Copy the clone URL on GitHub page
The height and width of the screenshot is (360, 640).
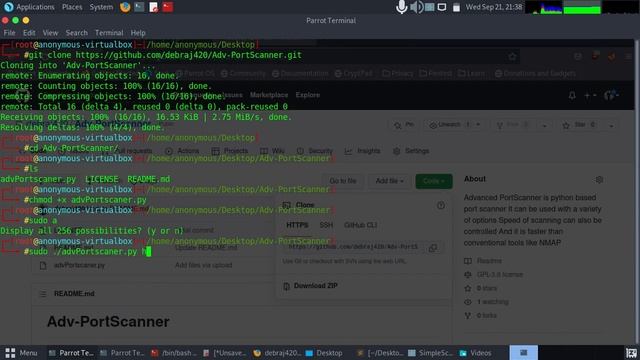coord(433,247)
